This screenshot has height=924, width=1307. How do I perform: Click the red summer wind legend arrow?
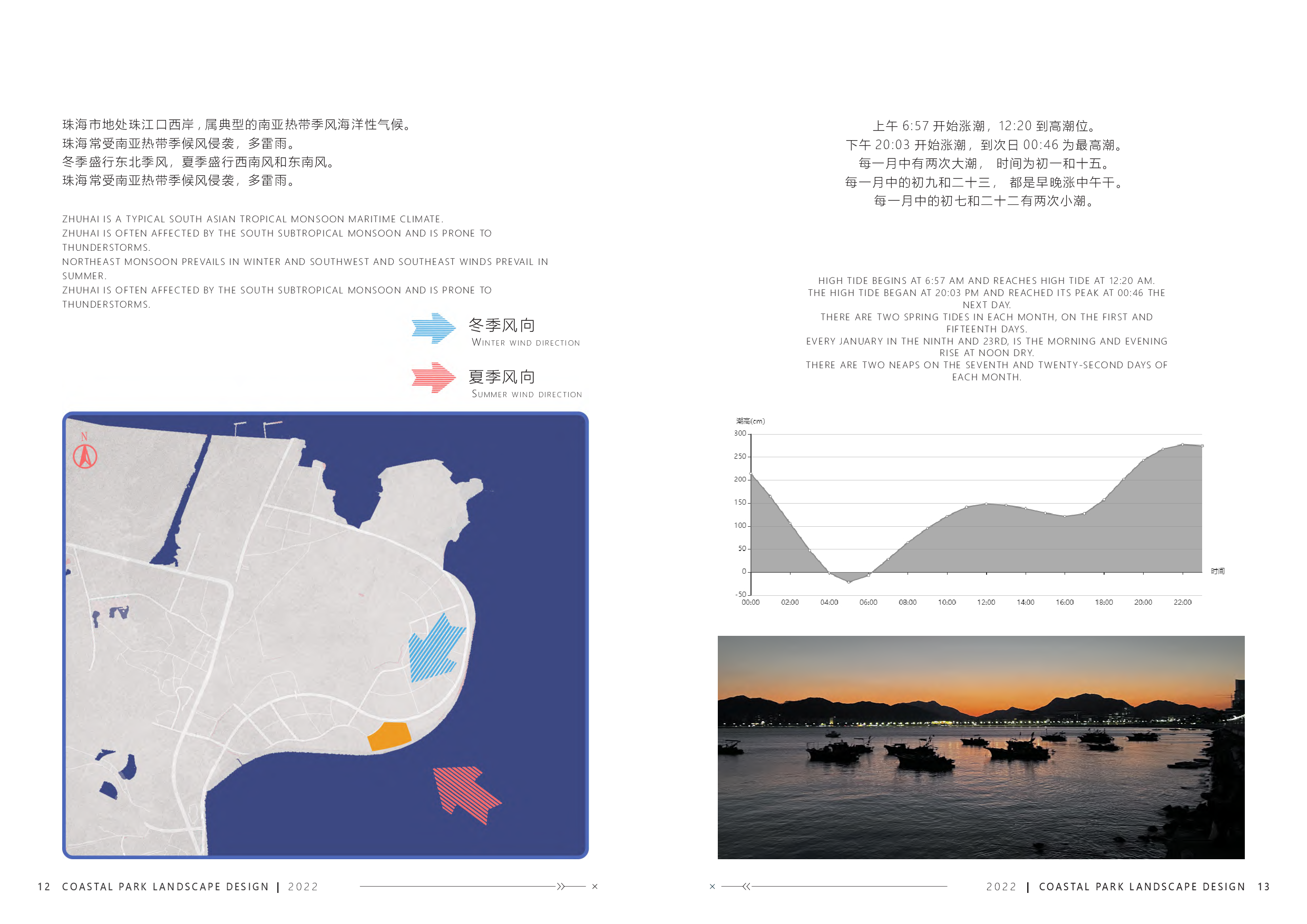click(x=433, y=377)
